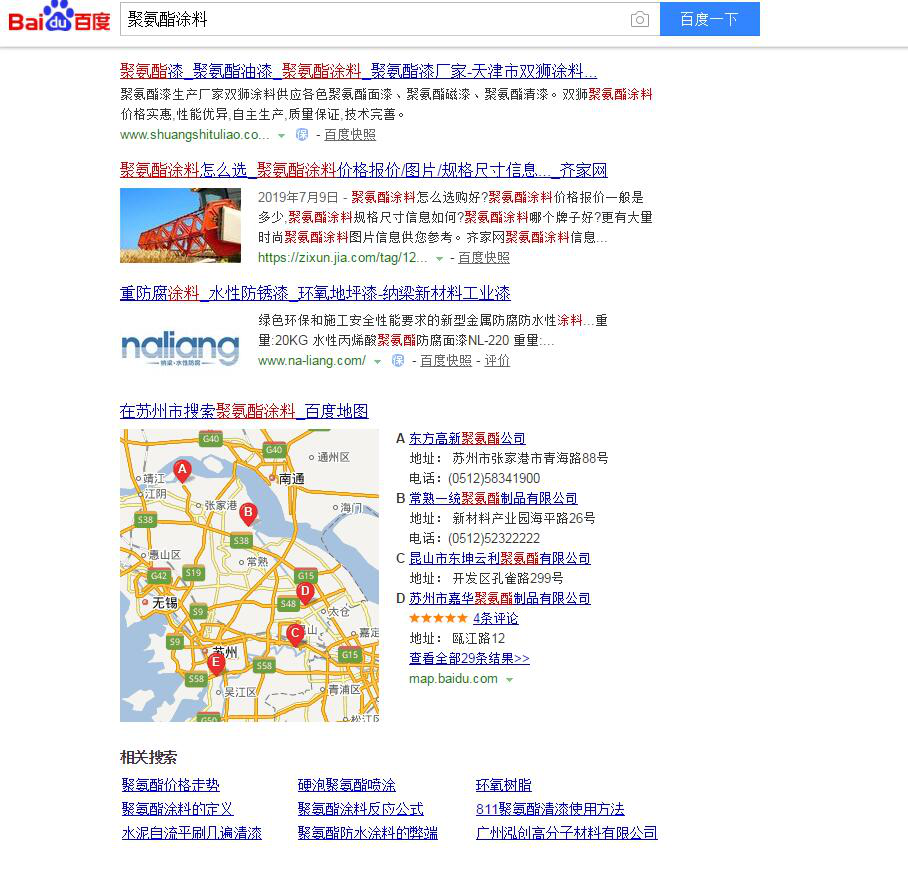The width and height of the screenshot is (908, 871).
Task: Click the 4条评论 reviews link
Action: [495, 619]
